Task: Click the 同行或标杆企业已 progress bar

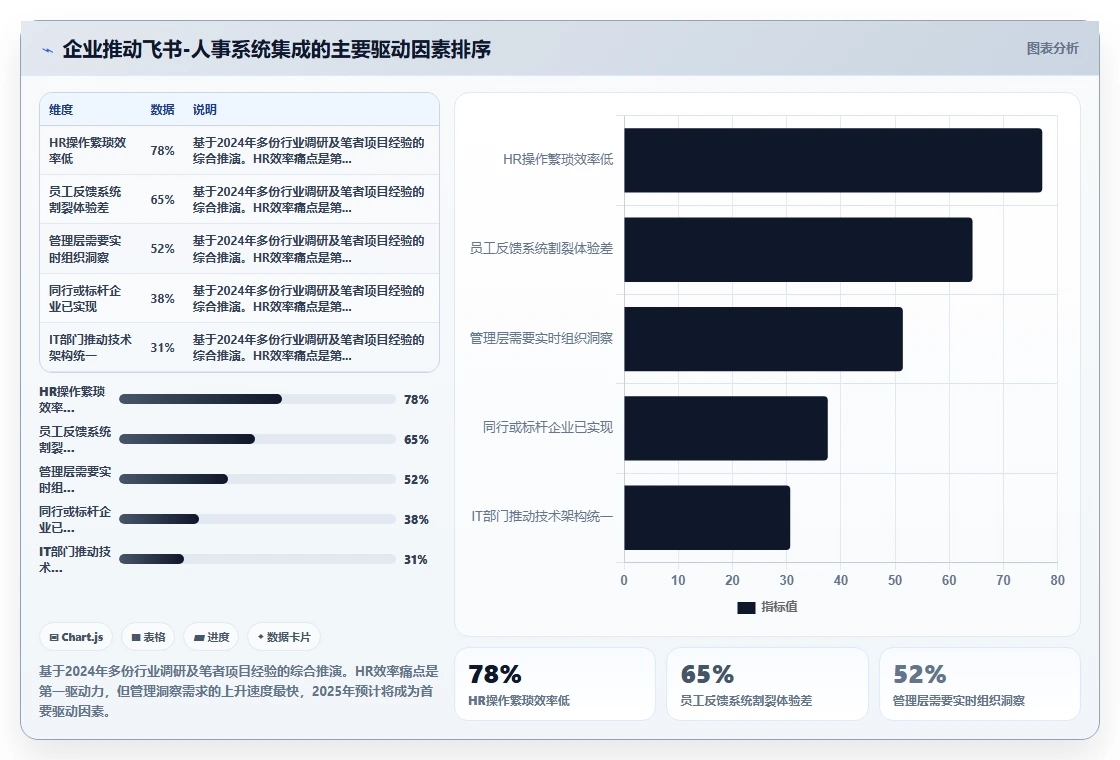Action: [257, 519]
